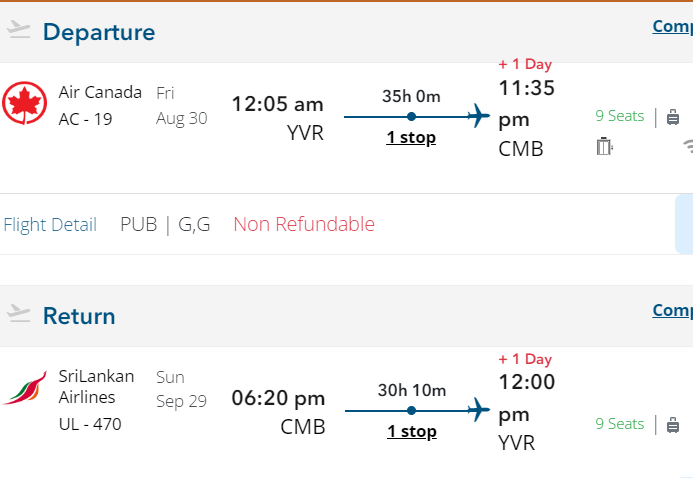693x478 pixels.
Task: Click the Wi-Fi amenity icon
Action: pos(687,147)
